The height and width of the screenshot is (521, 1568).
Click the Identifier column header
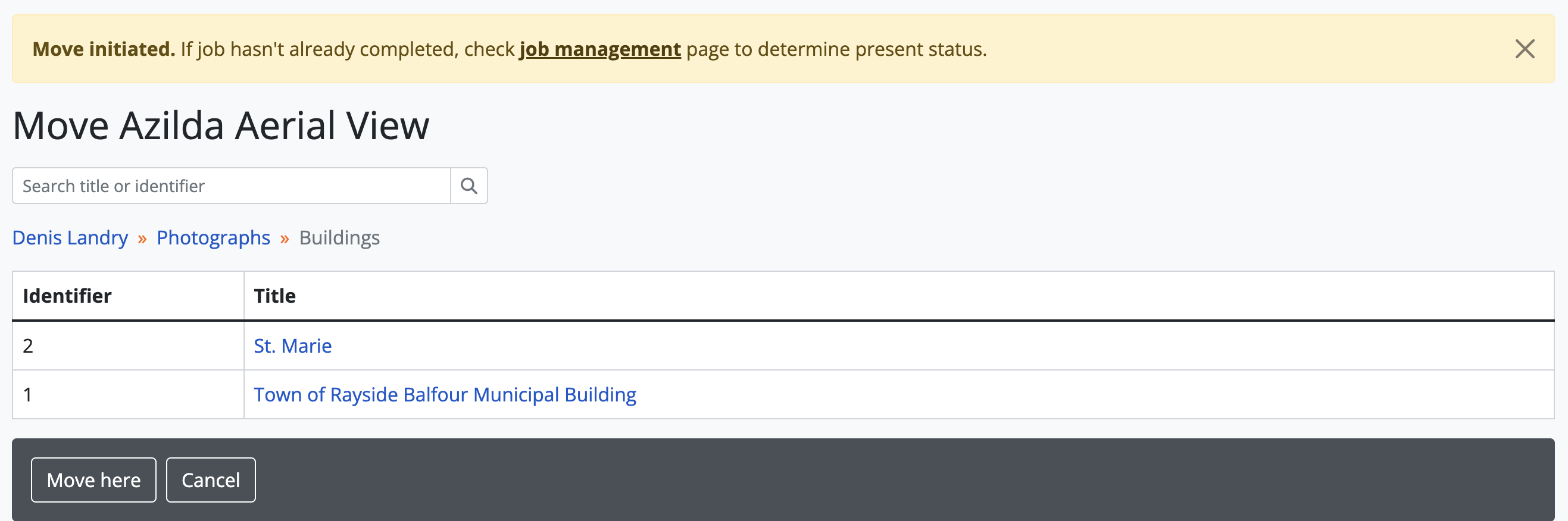pyautogui.click(x=67, y=296)
